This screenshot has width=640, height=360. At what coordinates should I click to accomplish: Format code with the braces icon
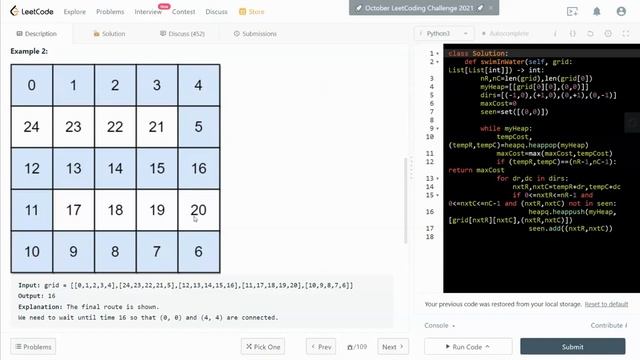tap(573, 33)
